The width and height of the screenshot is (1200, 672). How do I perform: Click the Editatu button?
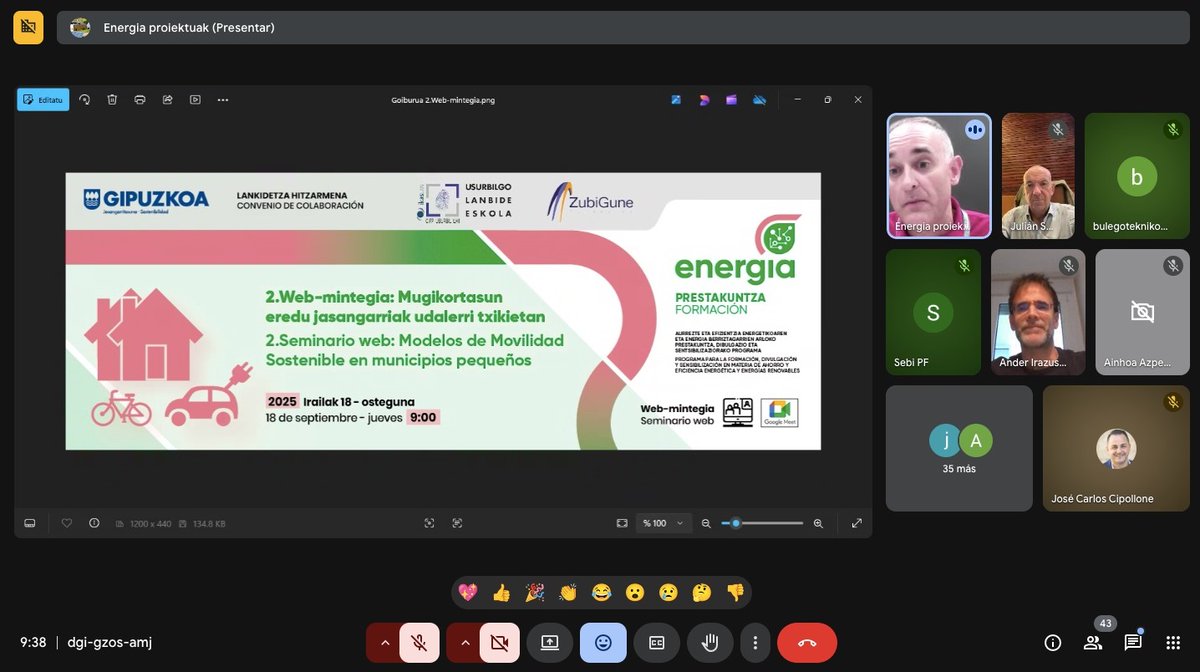[42, 99]
